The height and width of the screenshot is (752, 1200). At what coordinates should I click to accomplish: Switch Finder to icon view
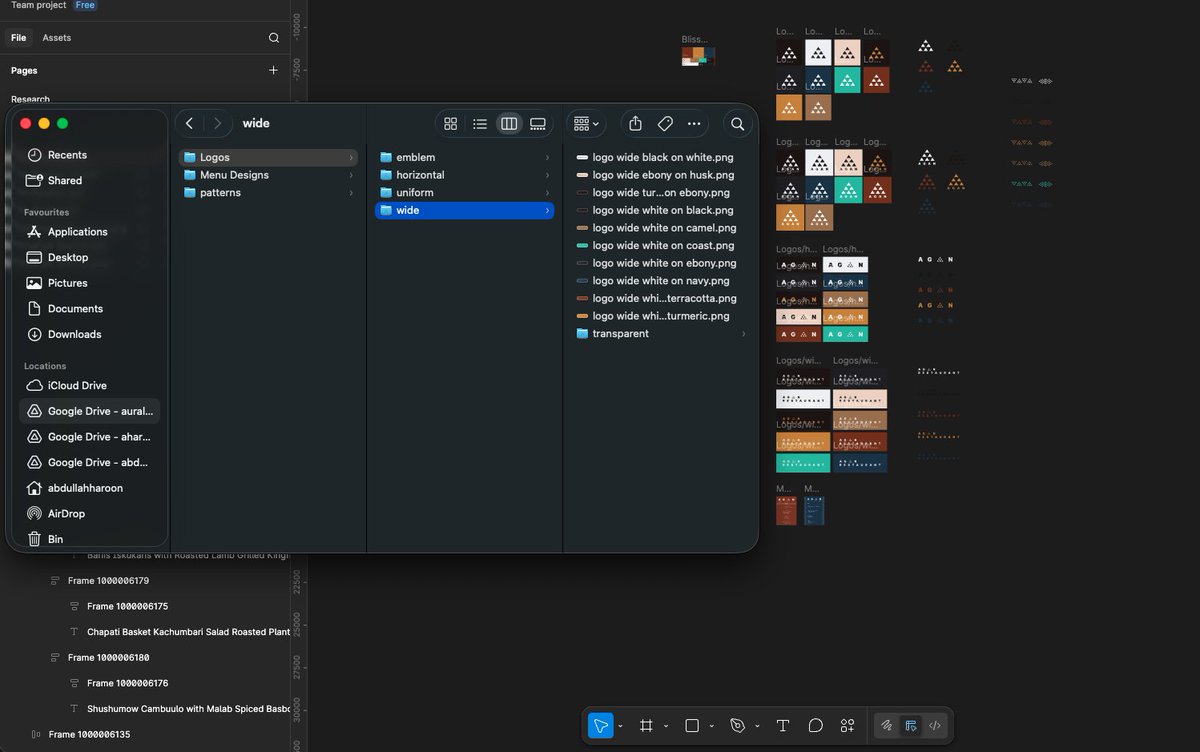point(451,124)
